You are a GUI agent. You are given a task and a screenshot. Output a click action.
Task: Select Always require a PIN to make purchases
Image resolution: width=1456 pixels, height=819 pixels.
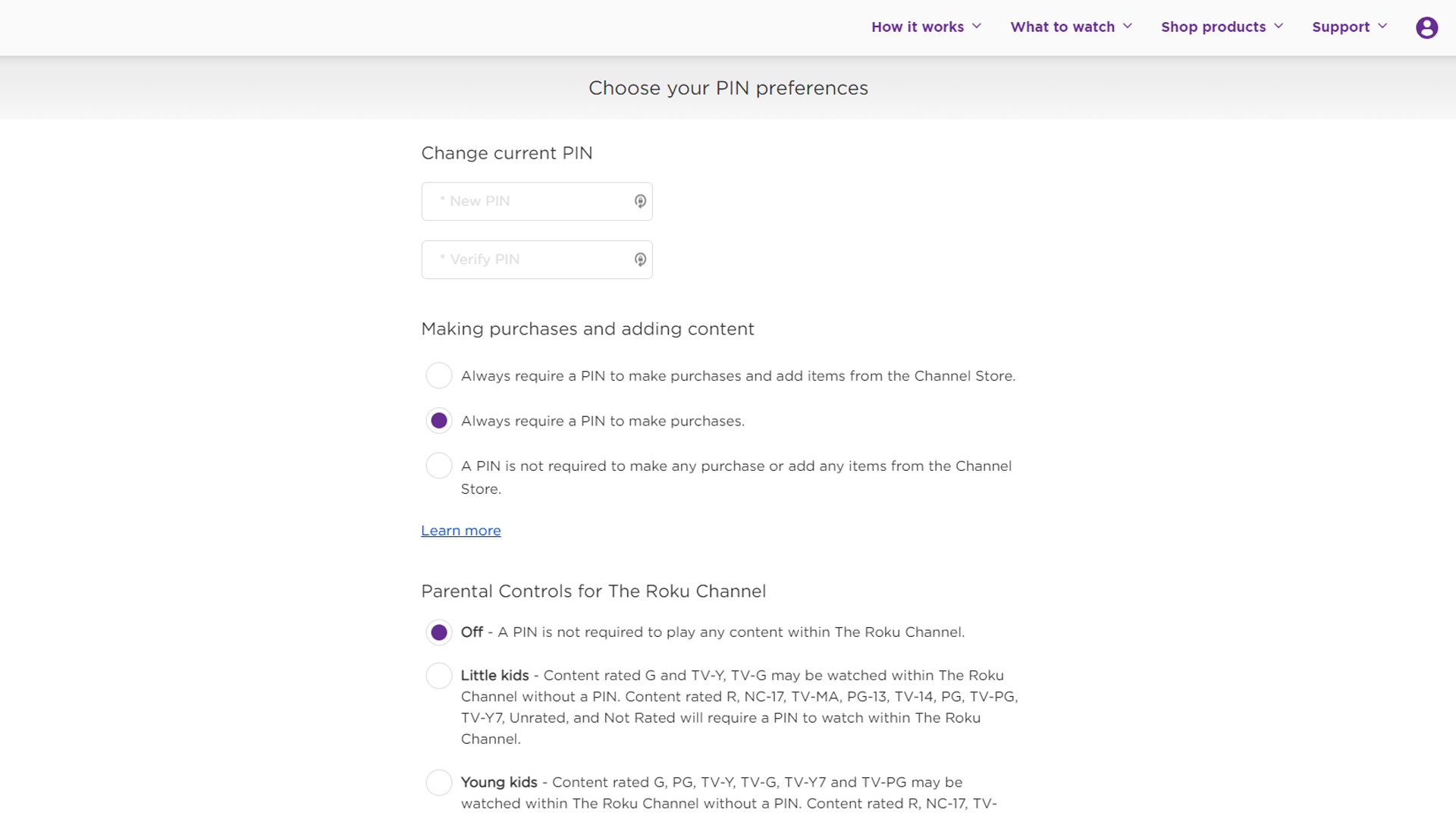point(439,421)
